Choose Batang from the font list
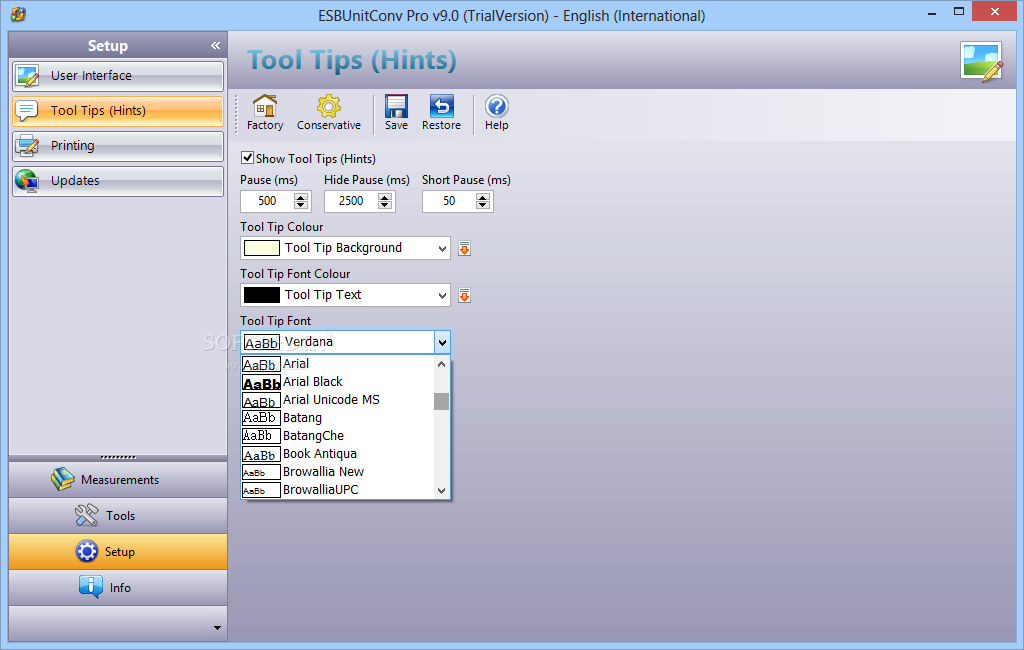The width and height of the screenshot is (1024, 650). coord(338,418)
